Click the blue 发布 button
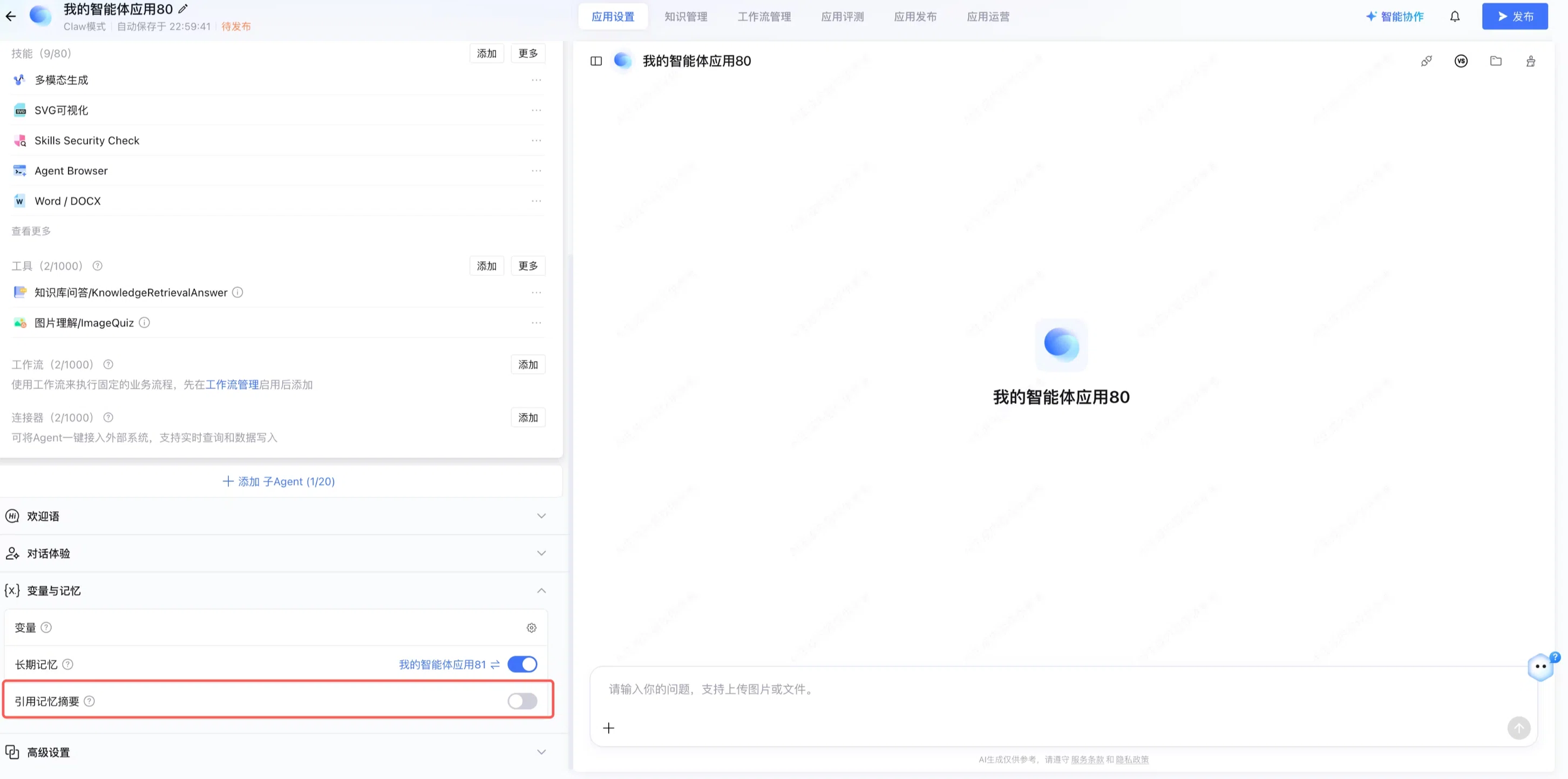This screenshot has width=1568, height=779. [x=1515, y=16]
